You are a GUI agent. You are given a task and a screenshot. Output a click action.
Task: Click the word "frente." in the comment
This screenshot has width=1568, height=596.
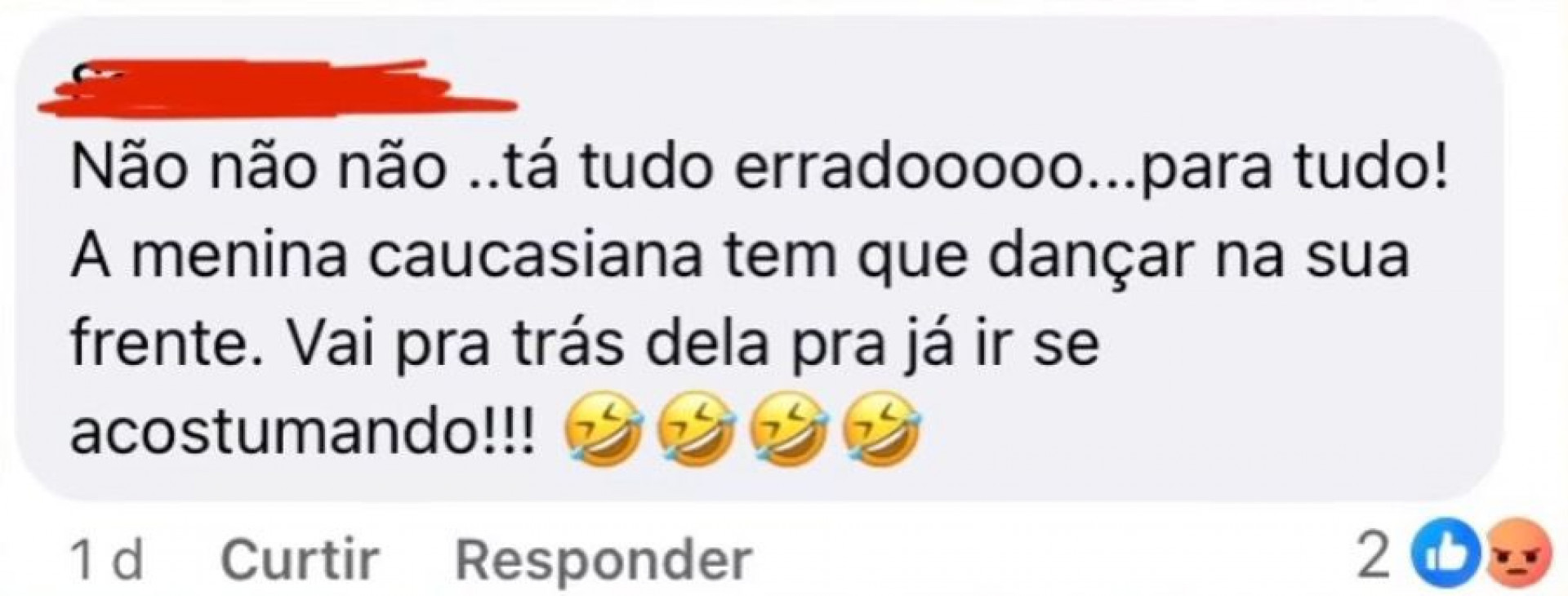163,345
